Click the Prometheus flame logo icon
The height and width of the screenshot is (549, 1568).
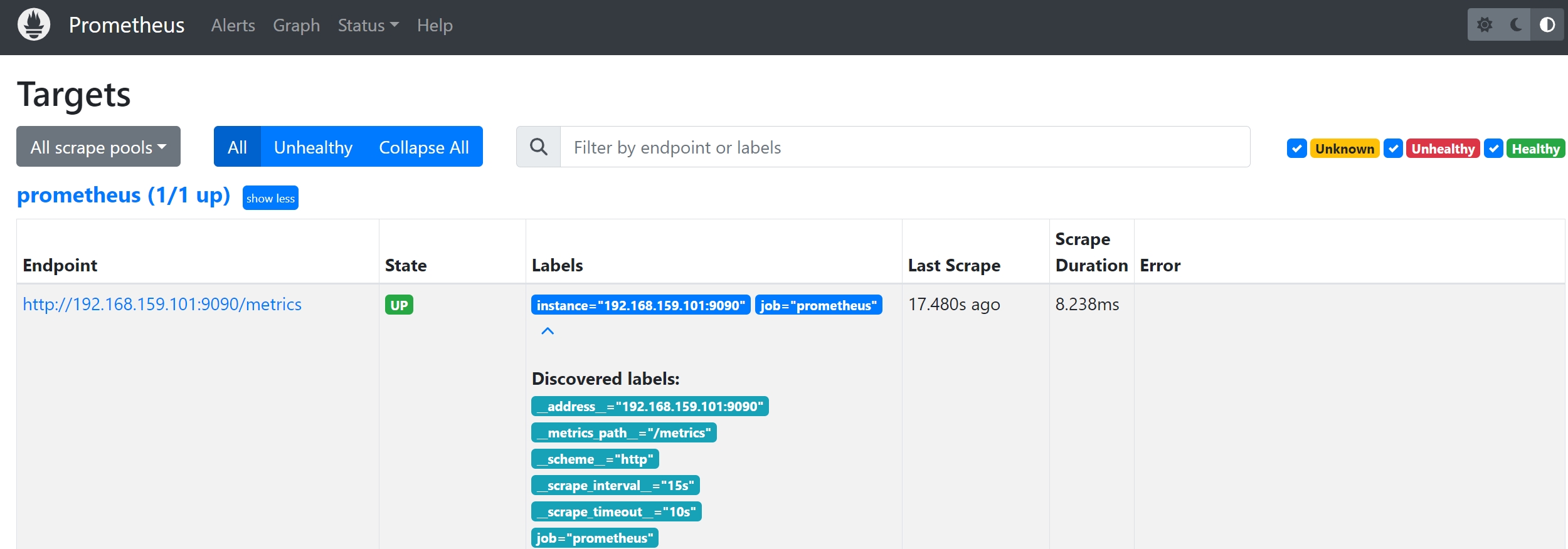pyautogui.click(x=34, y=25)
